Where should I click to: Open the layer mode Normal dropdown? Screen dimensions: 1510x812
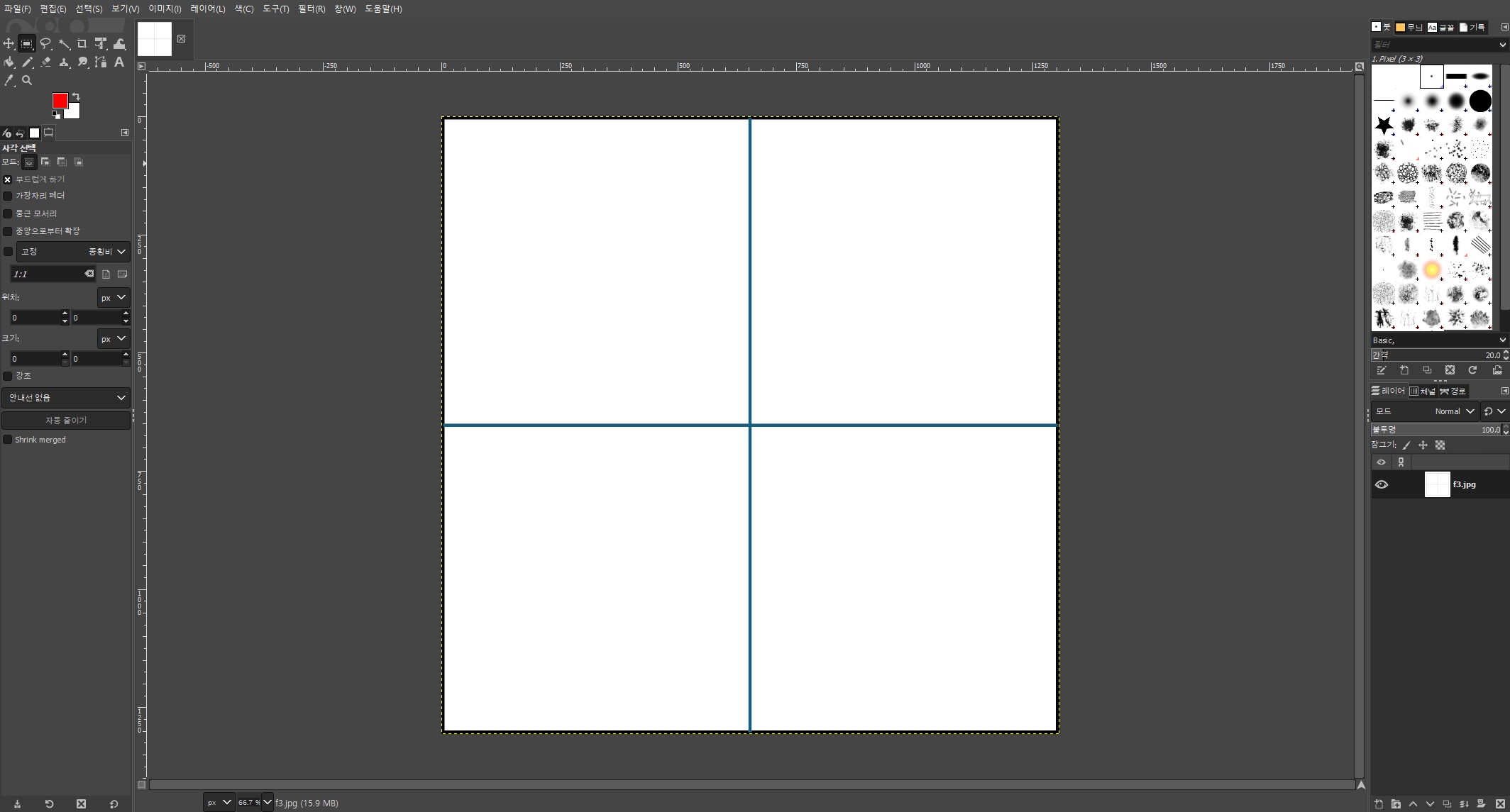click(x=1453, y=411)
